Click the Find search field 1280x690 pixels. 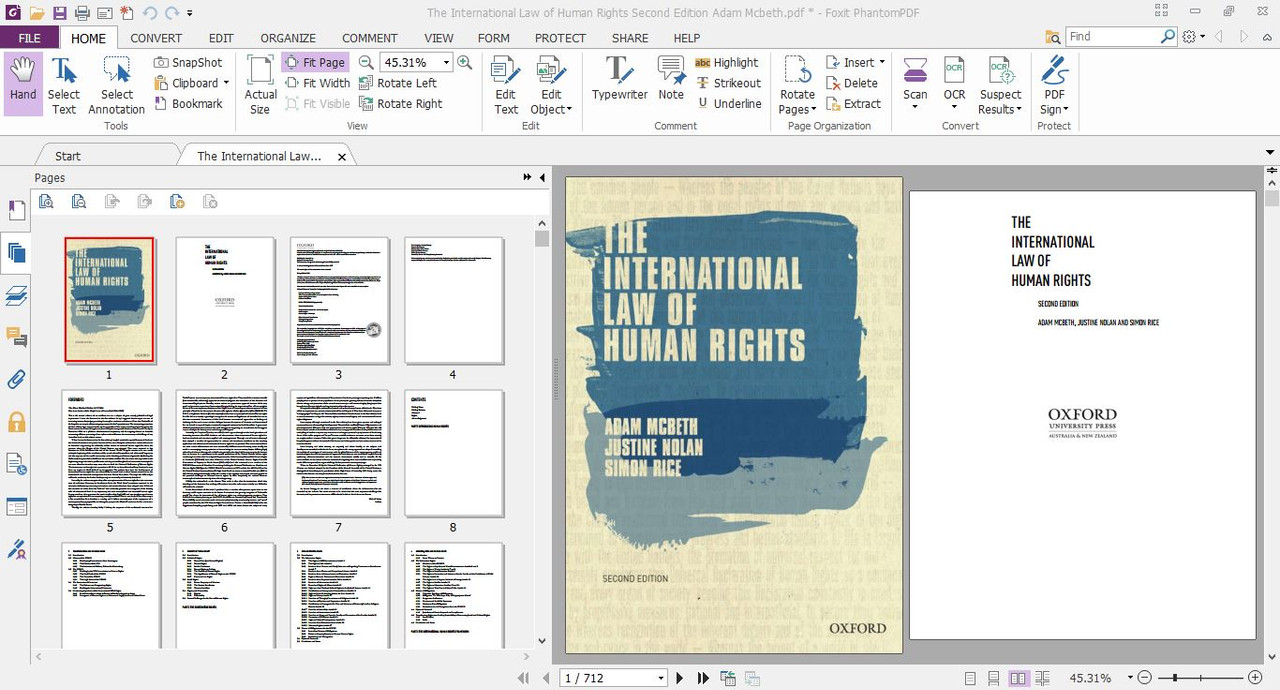pos(1114,37)
